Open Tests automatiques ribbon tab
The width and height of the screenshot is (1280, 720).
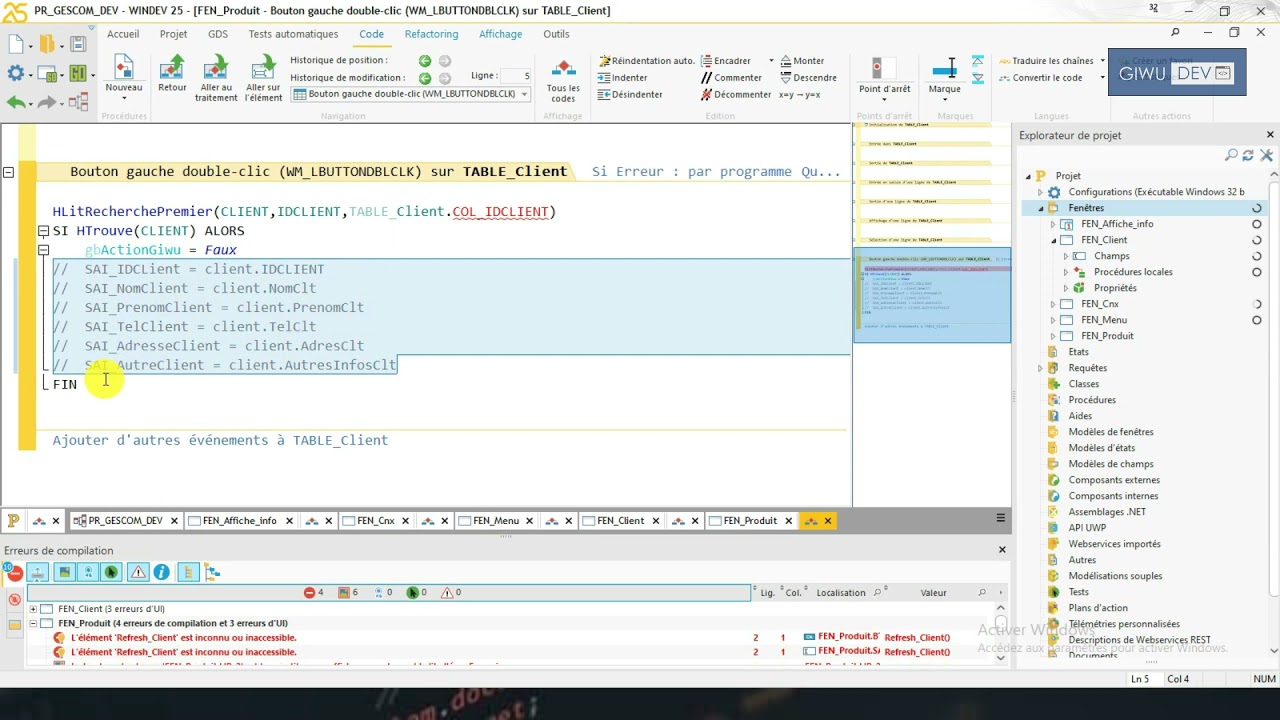point(293,34)
